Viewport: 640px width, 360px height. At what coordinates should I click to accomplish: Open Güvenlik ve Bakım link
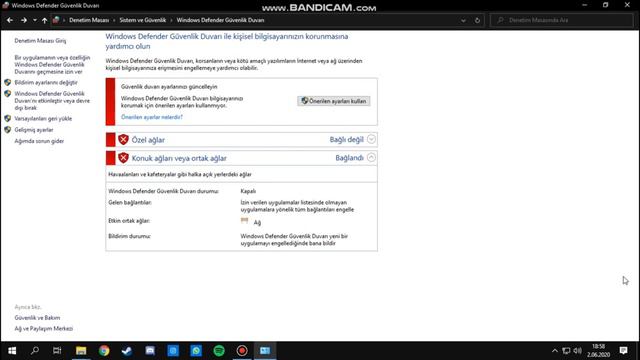[37, 318]
